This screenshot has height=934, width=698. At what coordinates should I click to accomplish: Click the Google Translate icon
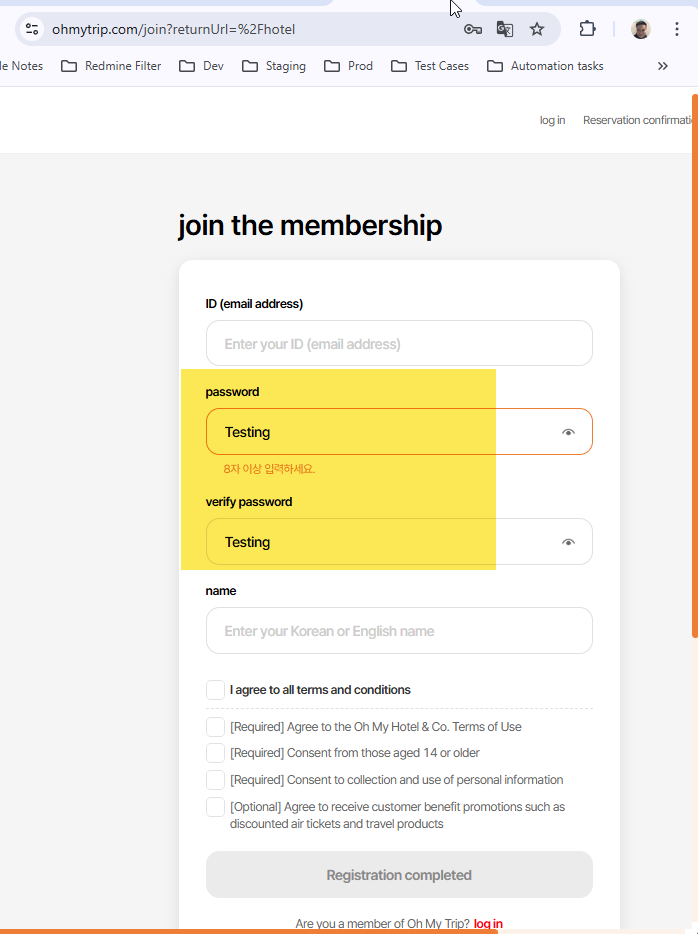point(505,29)
